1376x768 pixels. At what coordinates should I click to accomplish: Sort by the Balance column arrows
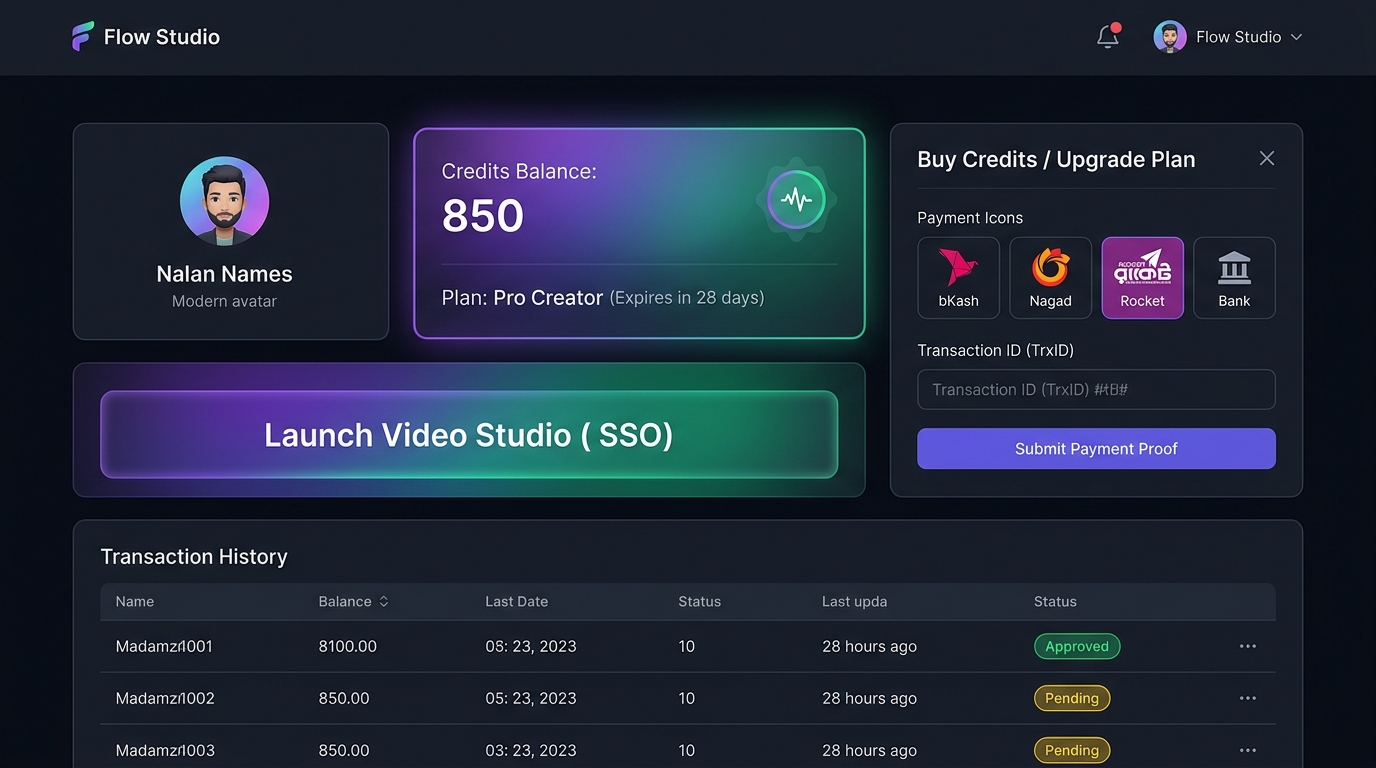pos(383,601)
